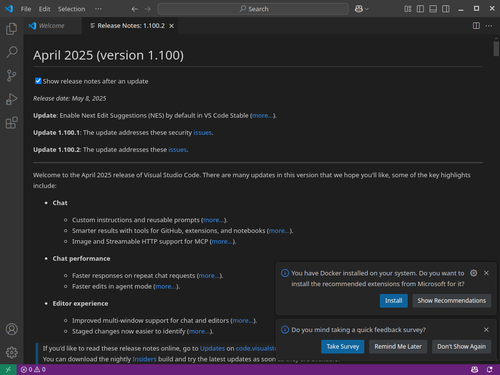The image size is (500, 375).
Task: Open problems errors and warnings indicator
Action: (33, 369)
